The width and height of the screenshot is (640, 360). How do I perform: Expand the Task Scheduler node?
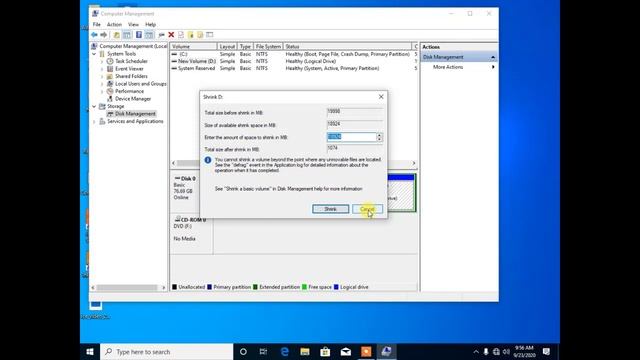tap(102, 61)
